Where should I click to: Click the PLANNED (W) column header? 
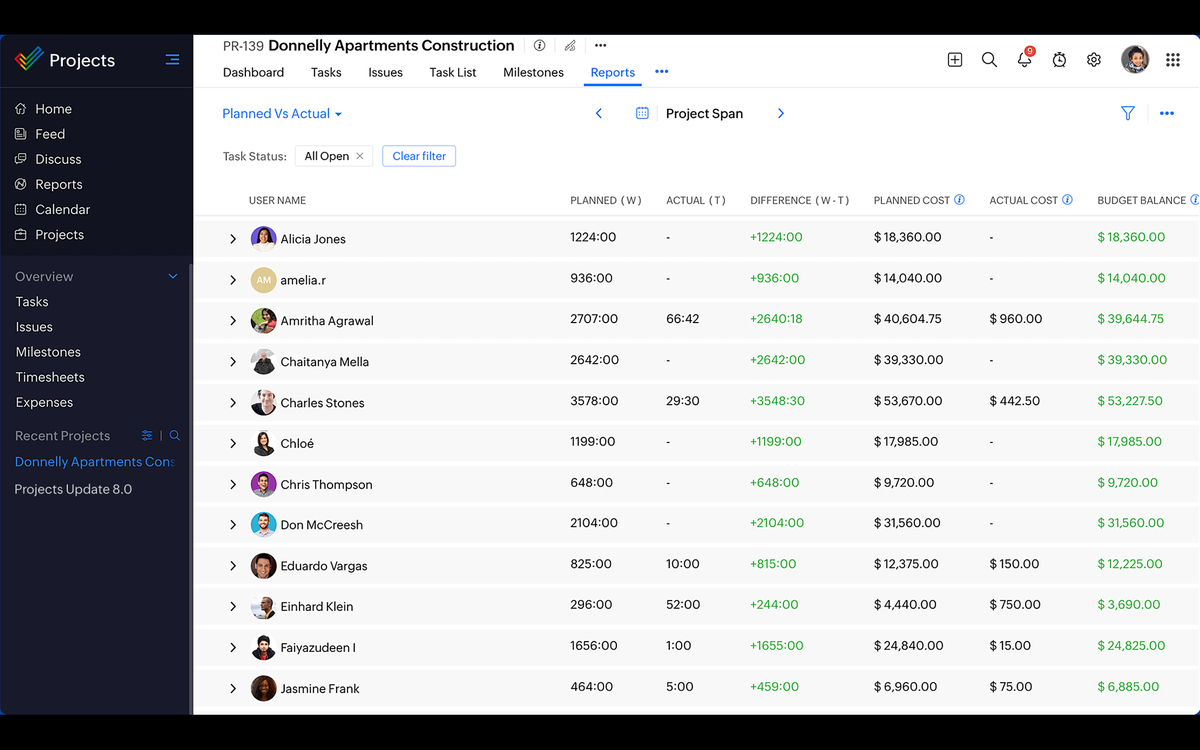[x=606, y=200]
